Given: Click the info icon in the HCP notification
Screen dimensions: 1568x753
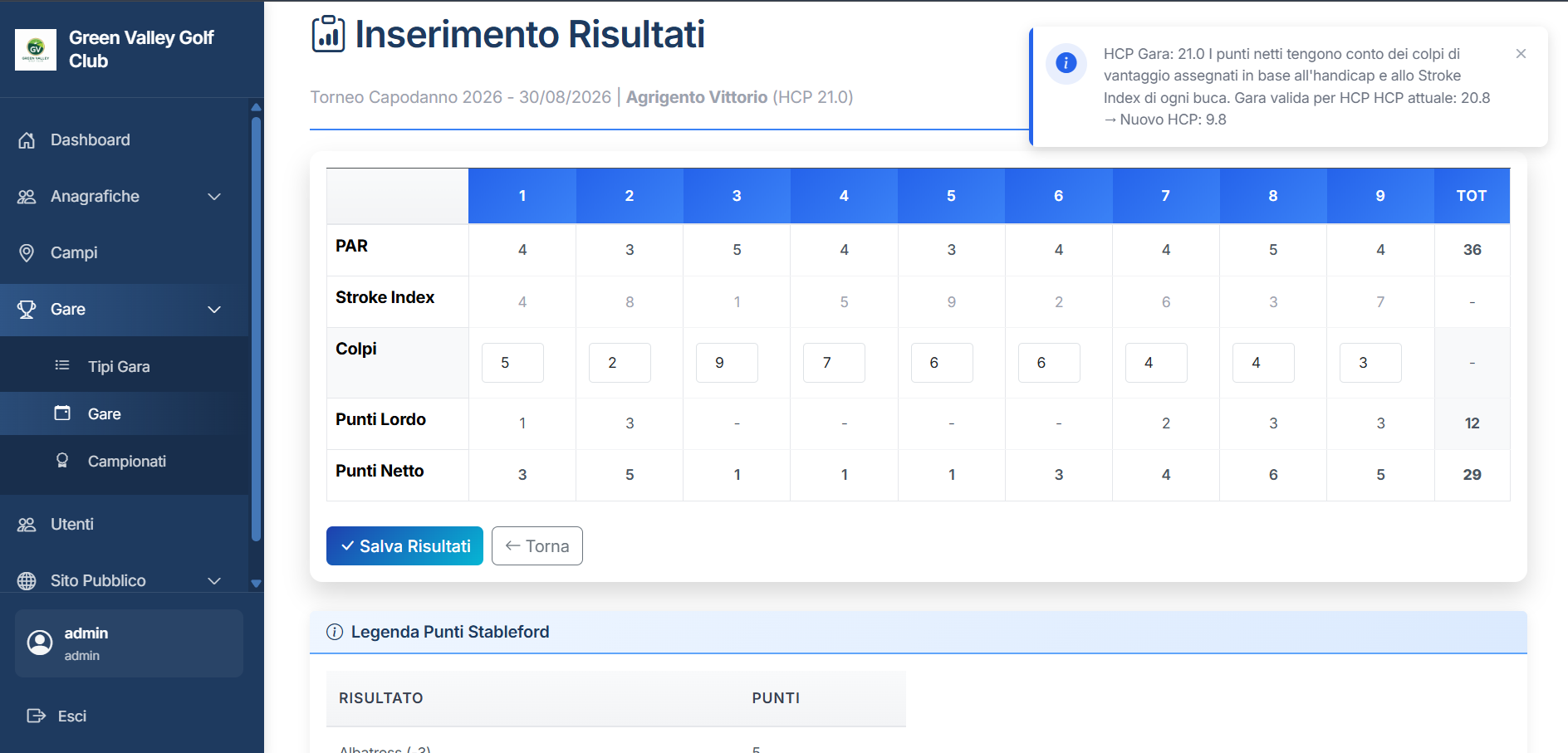Looking at the screenshot, I should 1066,64.
